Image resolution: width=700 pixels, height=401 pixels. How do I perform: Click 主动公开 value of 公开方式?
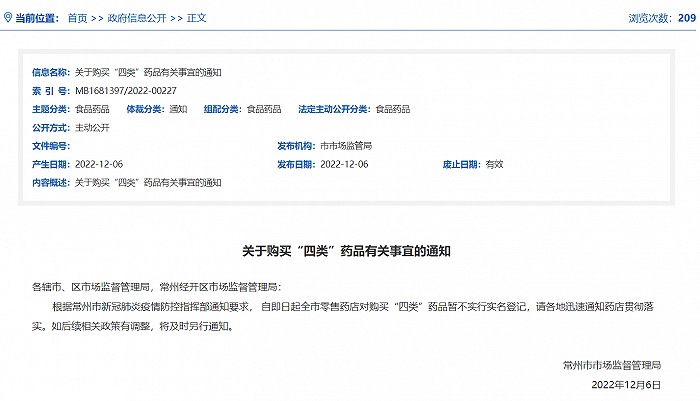(94, 127)
